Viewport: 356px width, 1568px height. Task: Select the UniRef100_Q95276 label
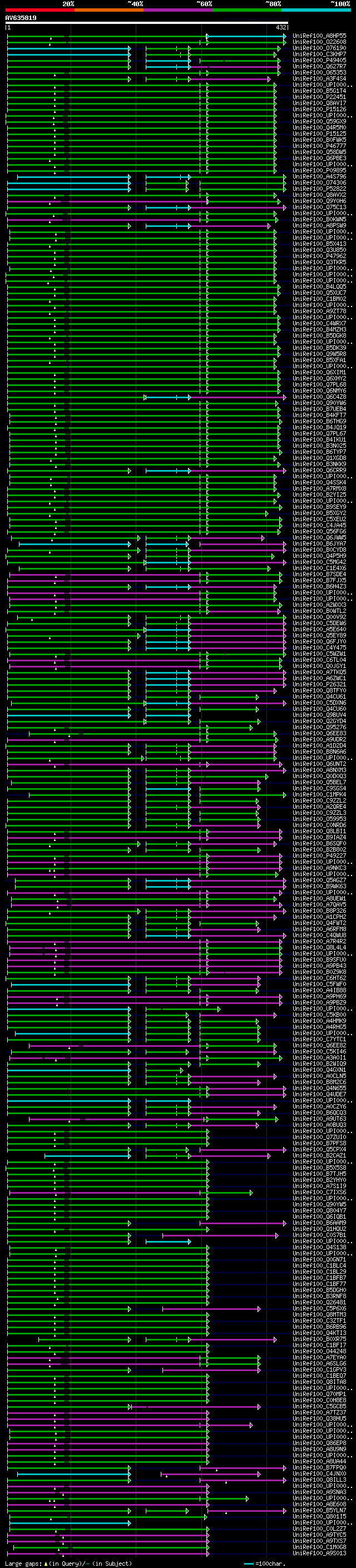[x=319, y=728]
